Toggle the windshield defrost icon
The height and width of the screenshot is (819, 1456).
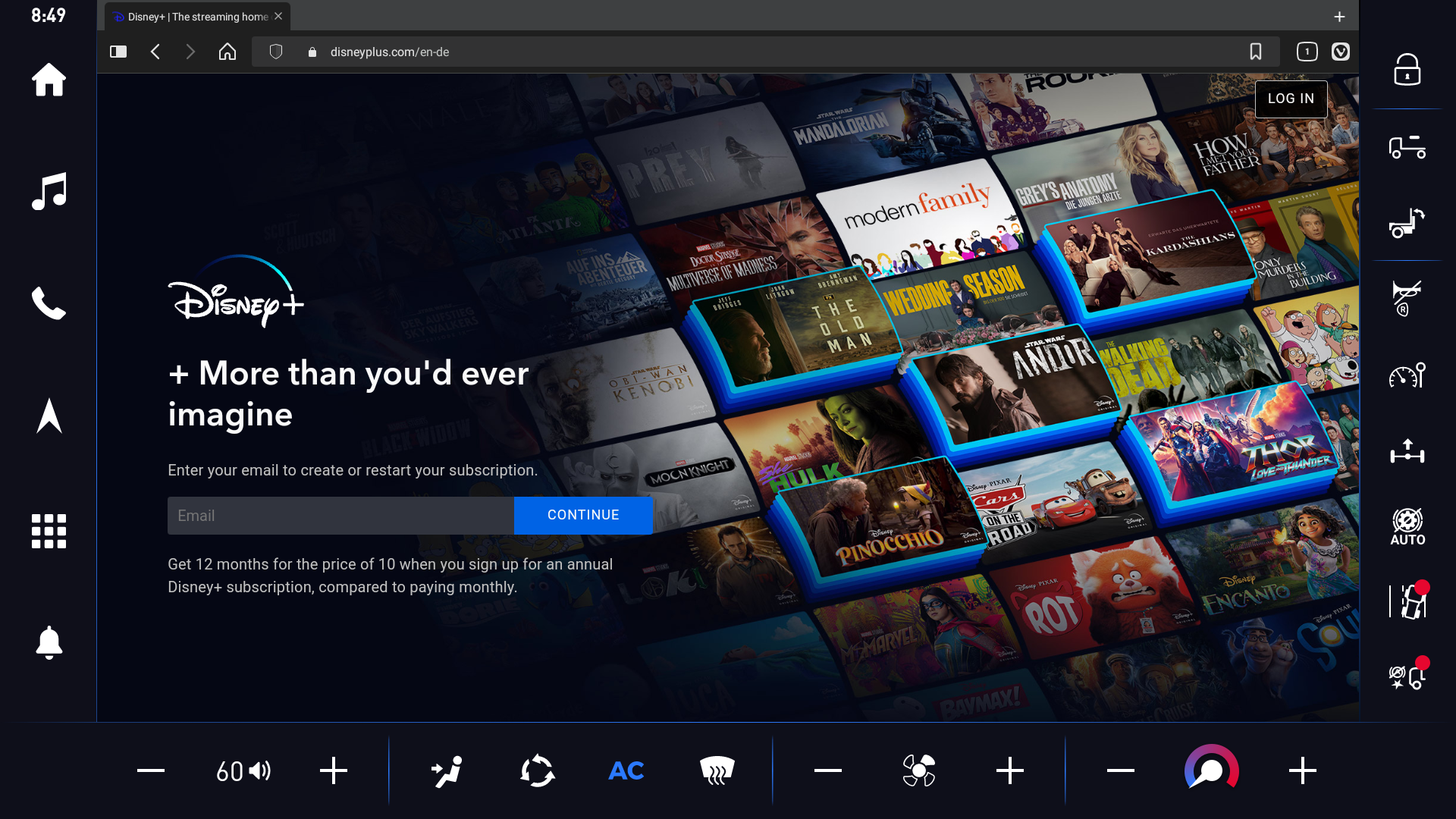(717, 770)
